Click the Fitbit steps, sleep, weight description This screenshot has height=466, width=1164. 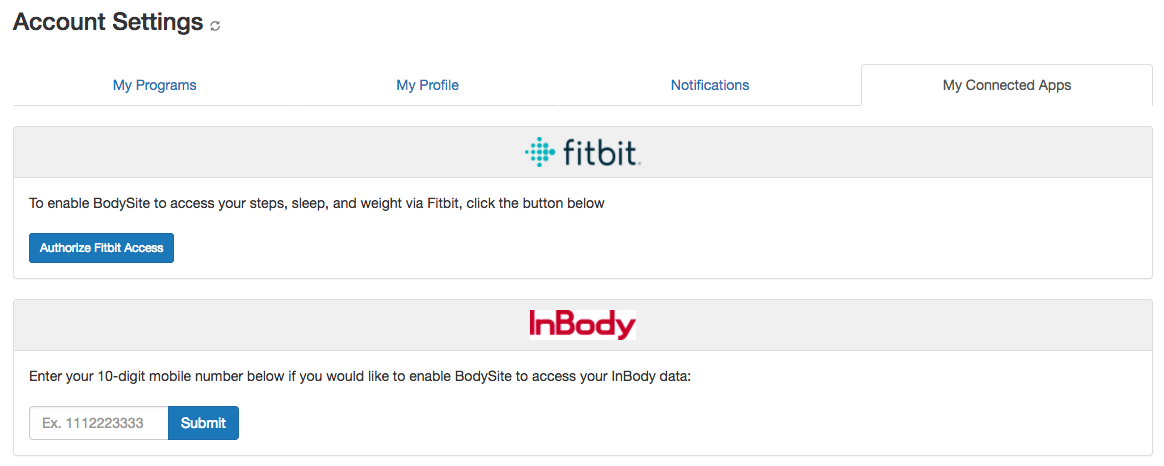click(316, 203)
